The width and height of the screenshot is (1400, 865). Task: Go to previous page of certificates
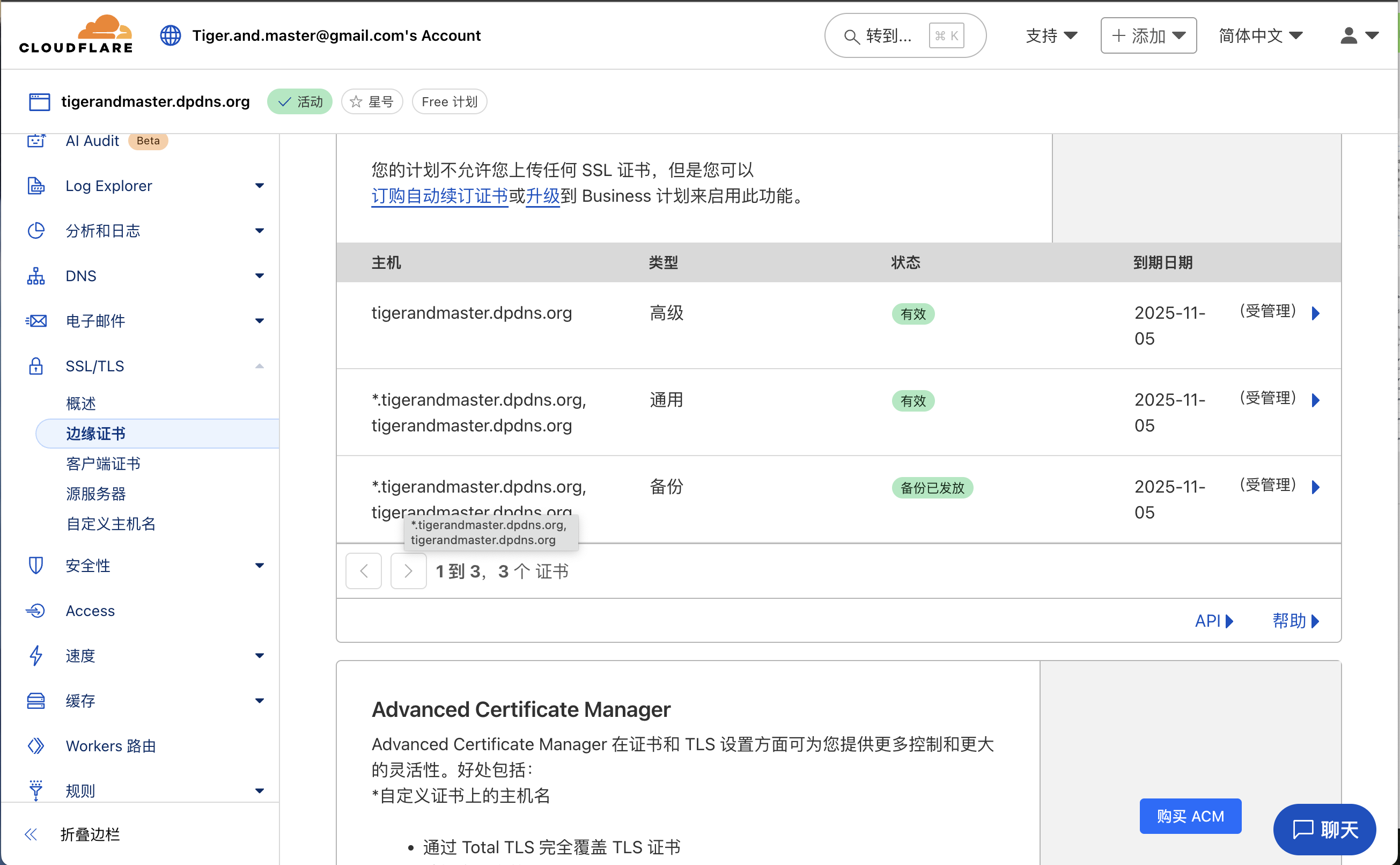point(364,571)
